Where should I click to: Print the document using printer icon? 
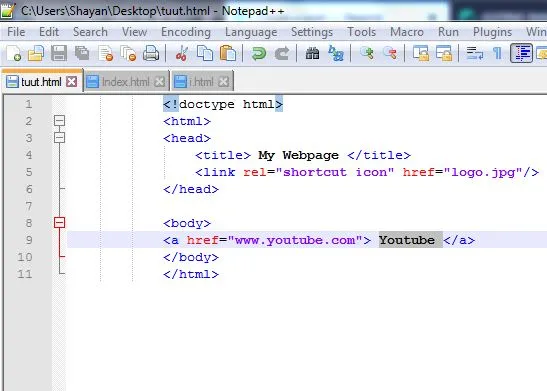151,53
